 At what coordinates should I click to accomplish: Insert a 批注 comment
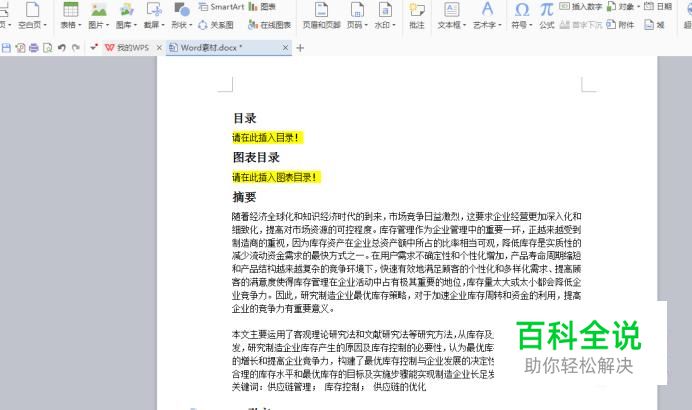[x=417, y=15]
